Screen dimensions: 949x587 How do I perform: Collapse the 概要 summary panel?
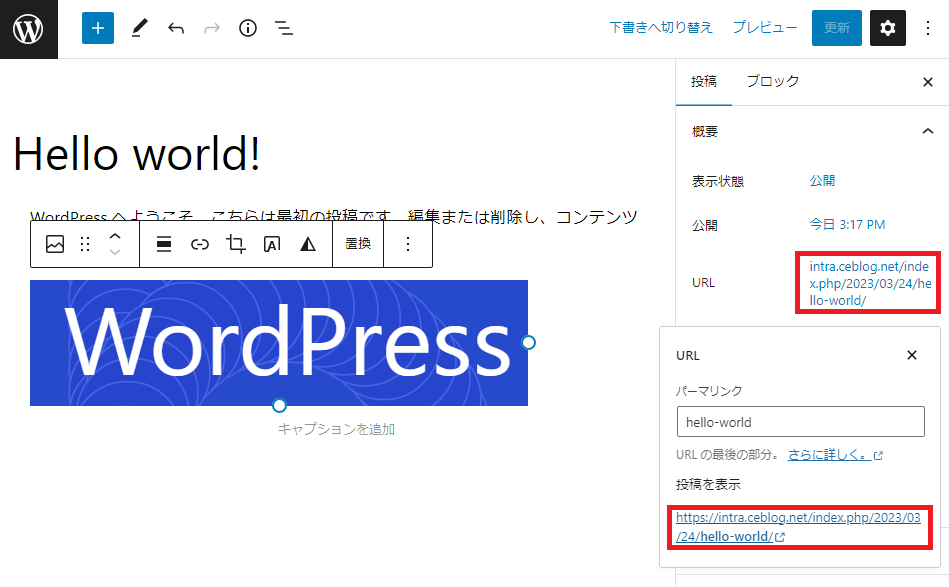click(927, 131)
